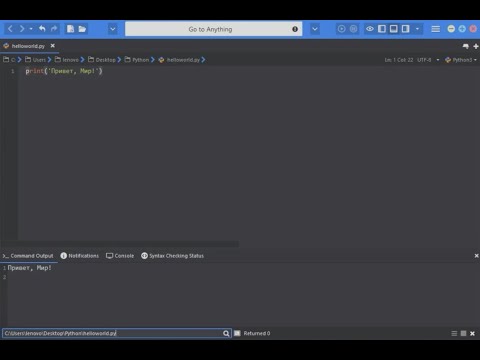The image size is (480, 360).
Task: Click the magnifier icon in command field
Action: (226, 333)
